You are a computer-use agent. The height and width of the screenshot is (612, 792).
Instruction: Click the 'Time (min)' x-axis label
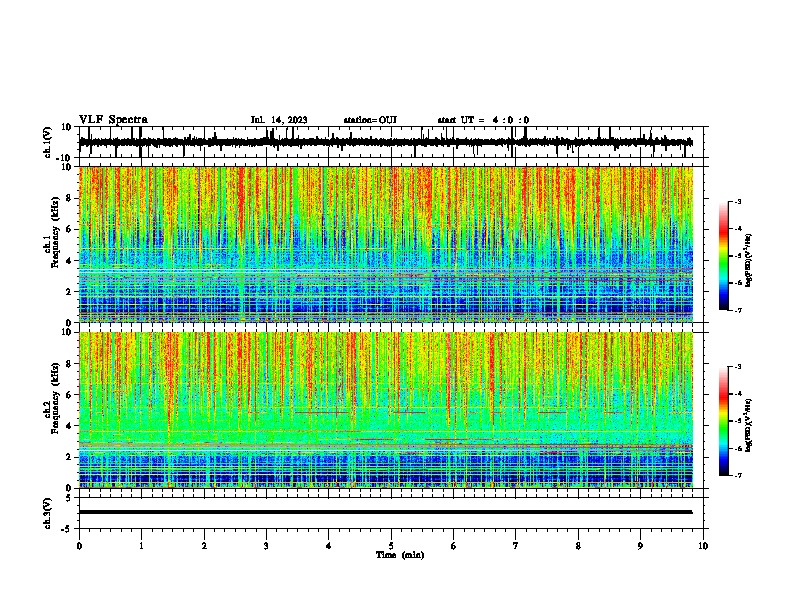pyautogui.click(x=400, y=555)
